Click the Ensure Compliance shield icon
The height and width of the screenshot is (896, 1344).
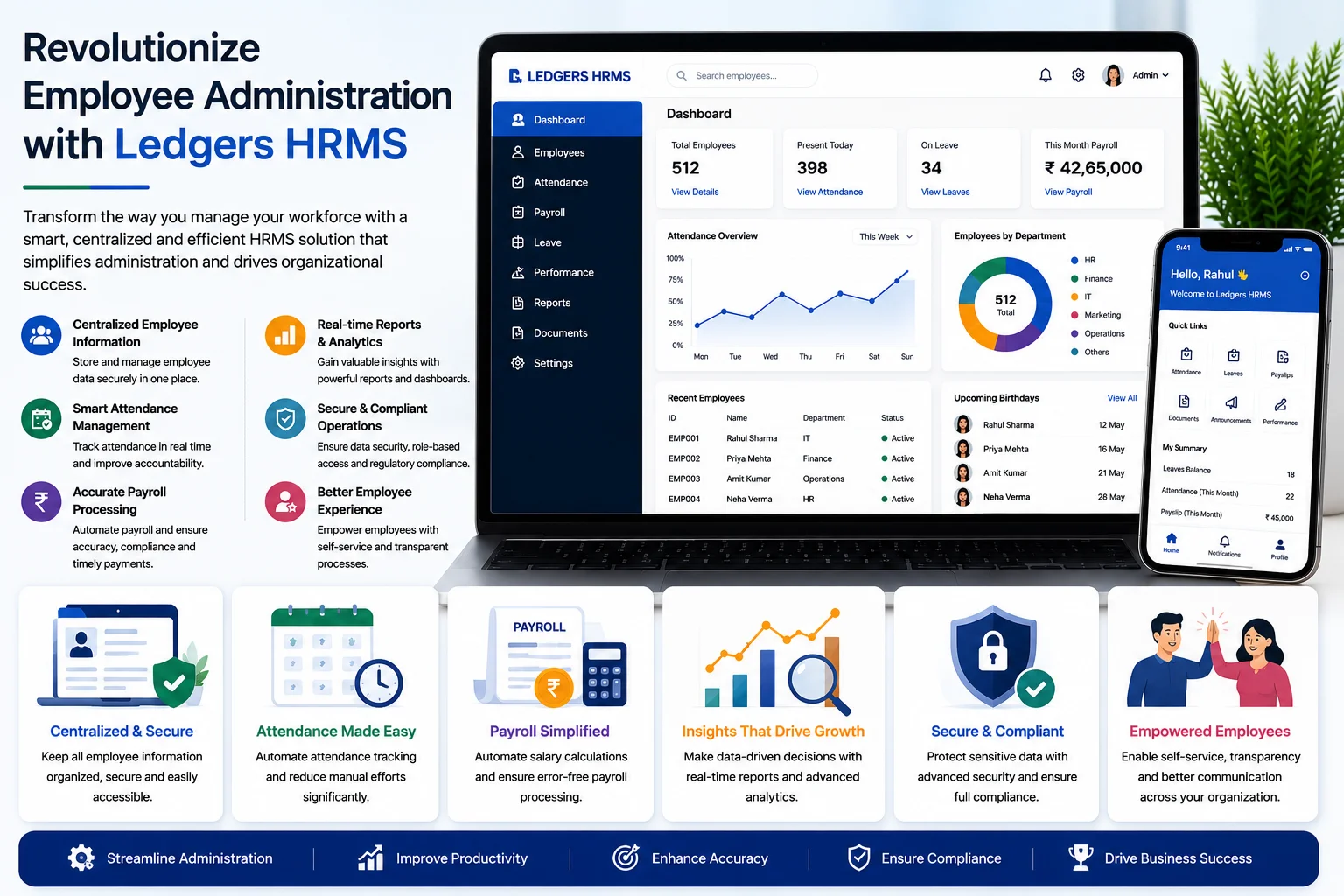point(859,858)
